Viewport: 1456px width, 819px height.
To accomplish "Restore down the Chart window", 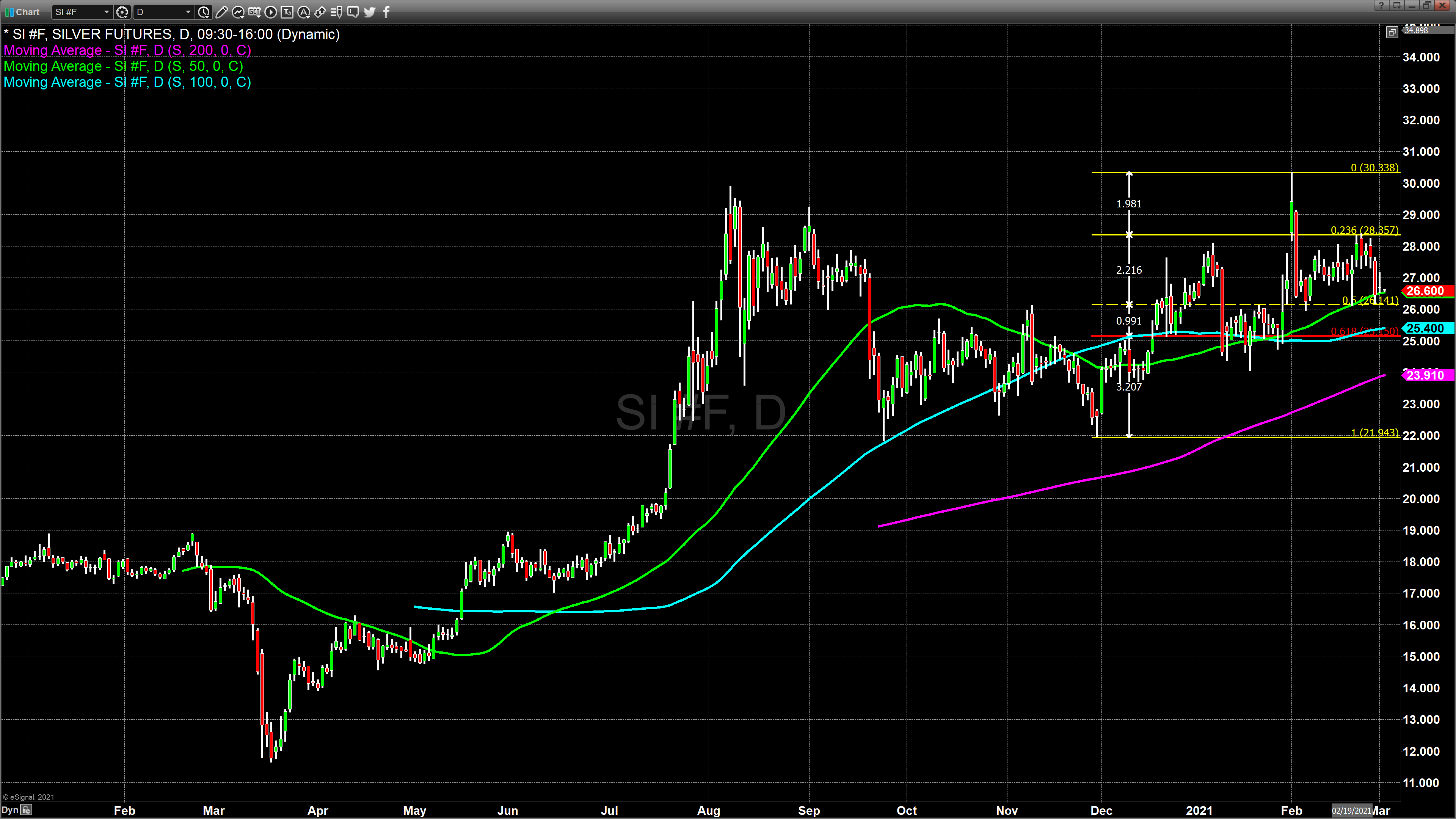I will tap(1427, 5).
